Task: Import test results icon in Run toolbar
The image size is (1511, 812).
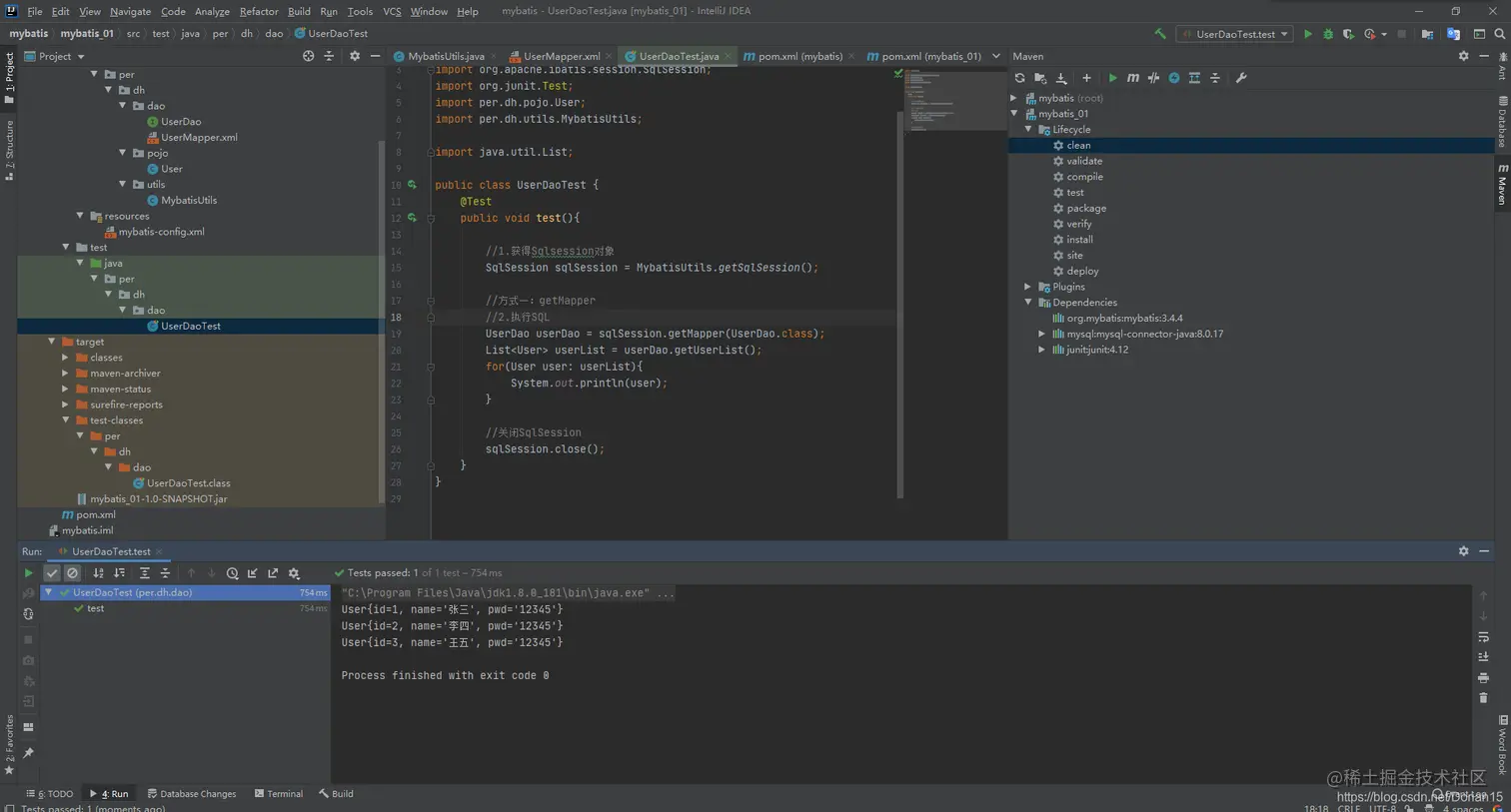Action: [252, 573]
